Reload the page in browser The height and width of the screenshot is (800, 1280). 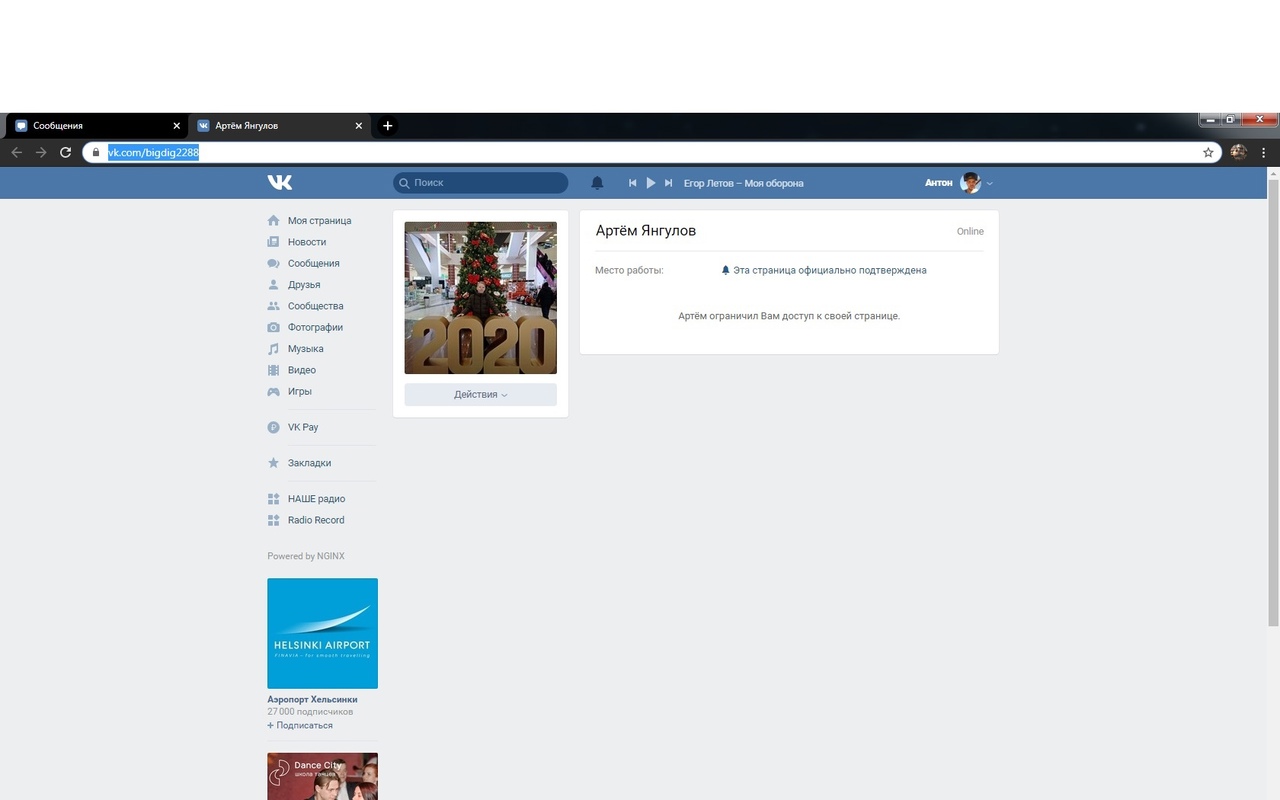[x=66, y=153]
